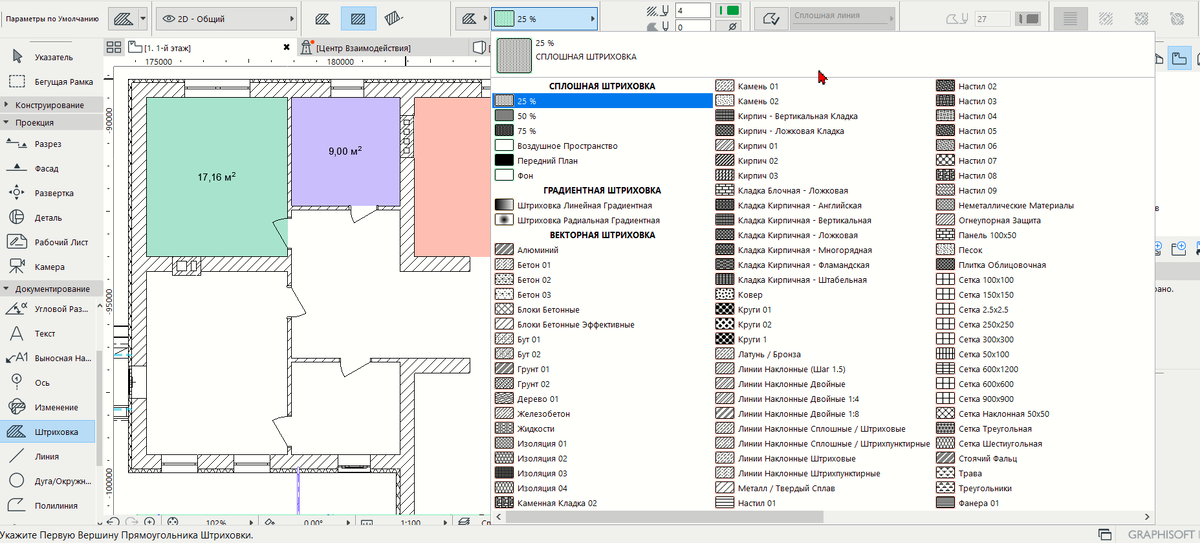Open the Рабочий Лист worksheet tool
The height and width of the screenshot is (543, 1200).
[x=48, y=242]
